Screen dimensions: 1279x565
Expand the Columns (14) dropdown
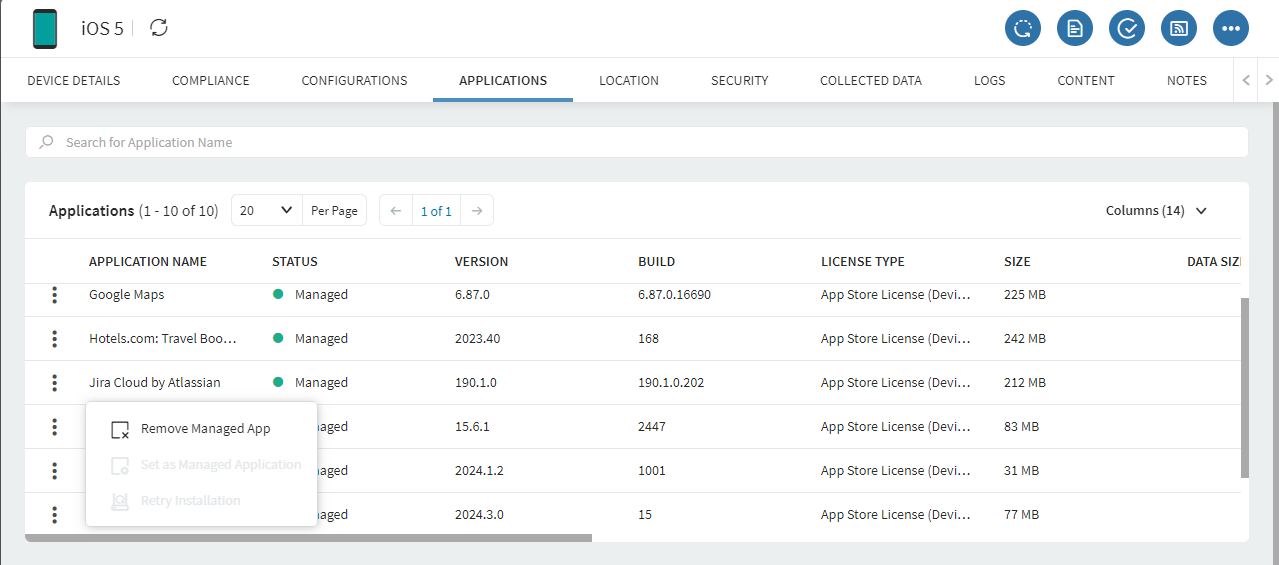point(1156,211)
